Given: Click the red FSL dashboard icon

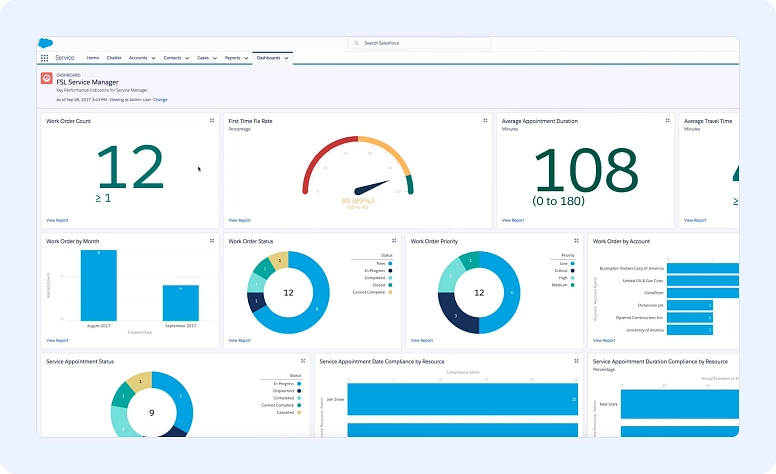Looking at the screenshot, I should 46,78.
